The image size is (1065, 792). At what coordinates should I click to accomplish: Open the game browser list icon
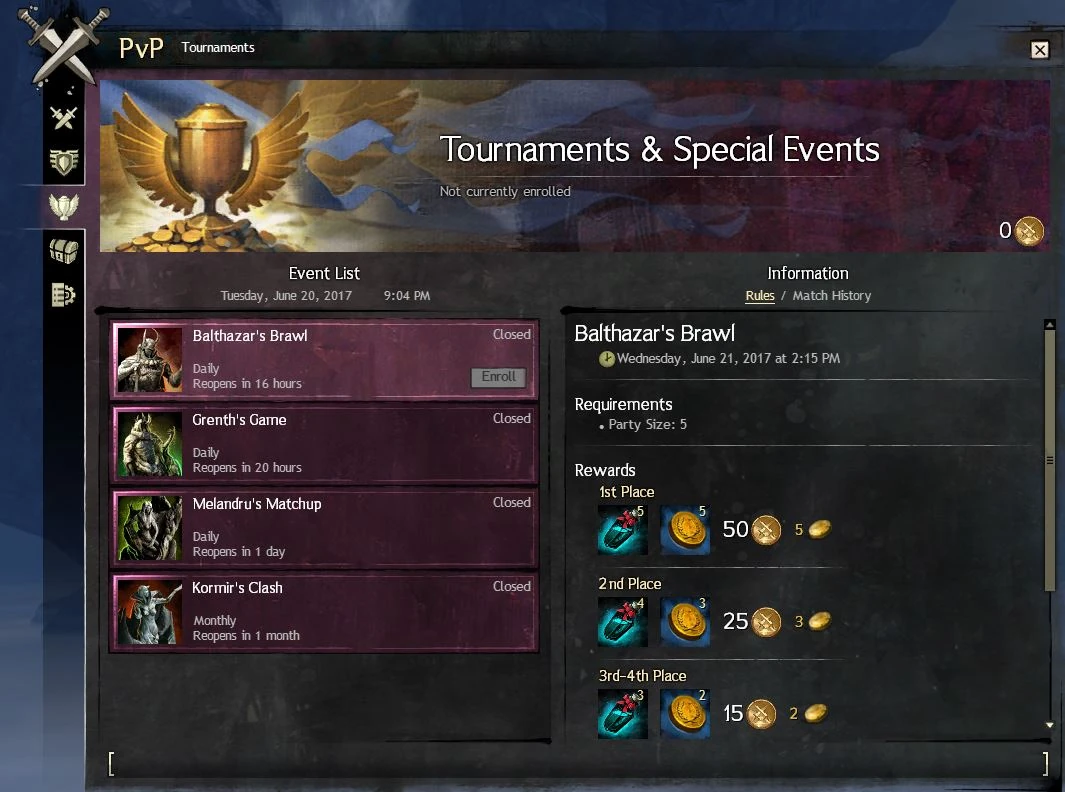(x=64, y=295)
